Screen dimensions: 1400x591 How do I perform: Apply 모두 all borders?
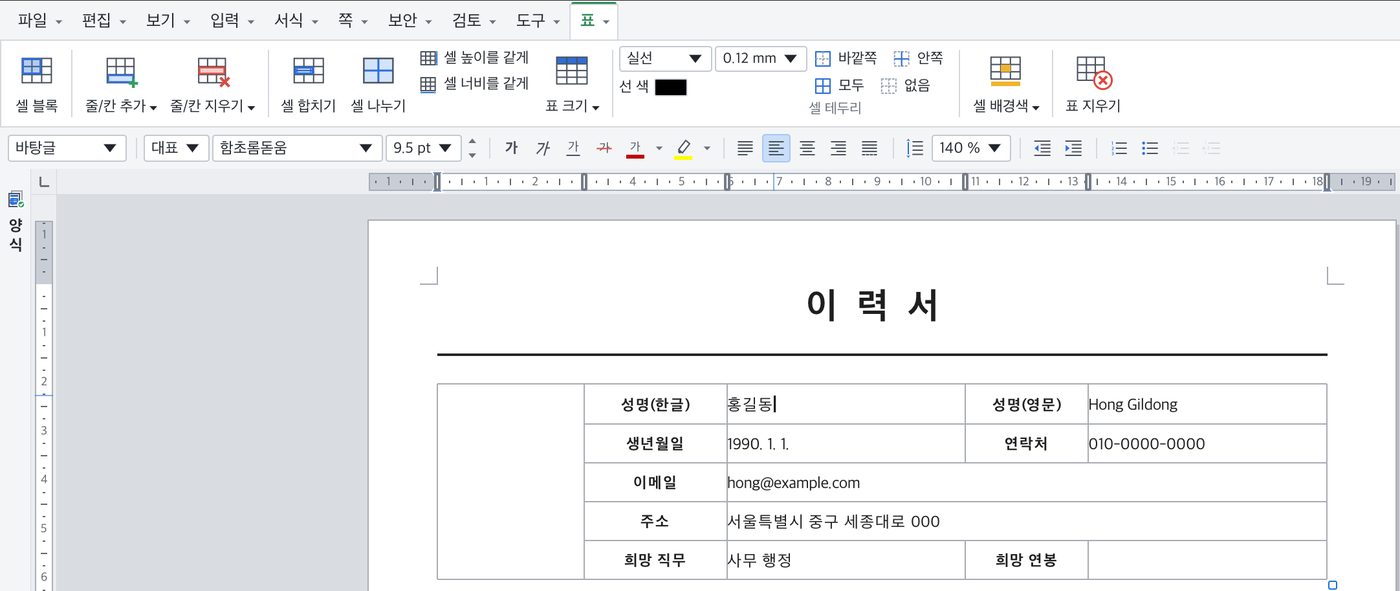[839, 86]
